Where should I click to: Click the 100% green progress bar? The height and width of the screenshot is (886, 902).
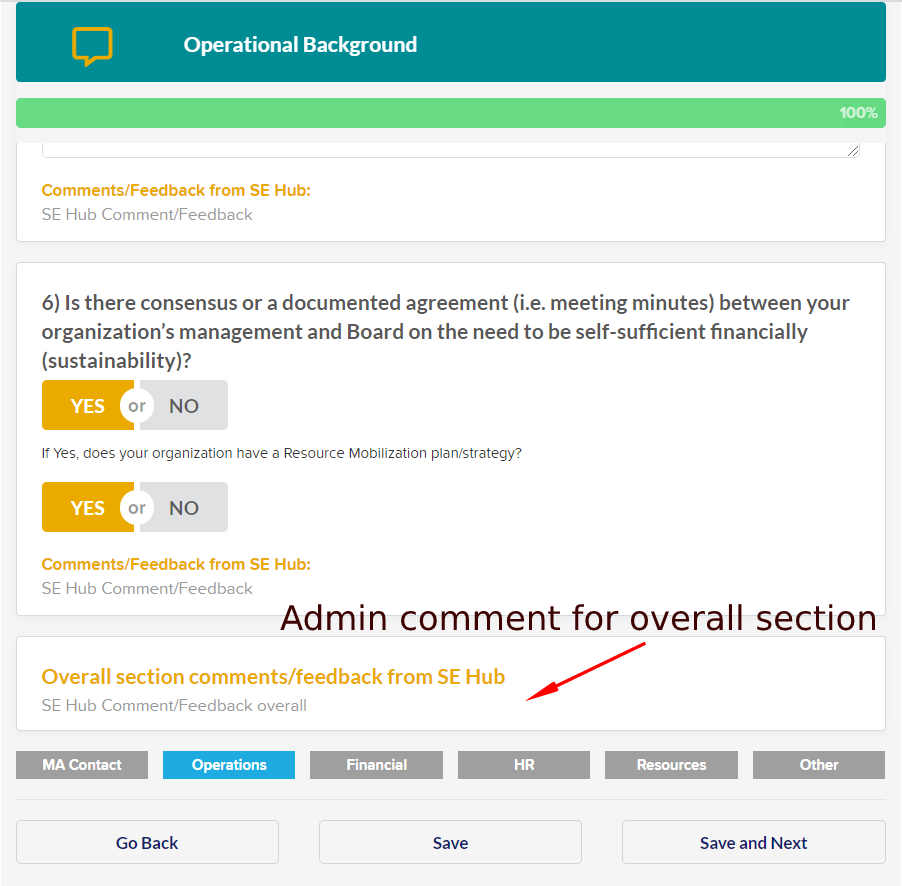tap(450, 113)
